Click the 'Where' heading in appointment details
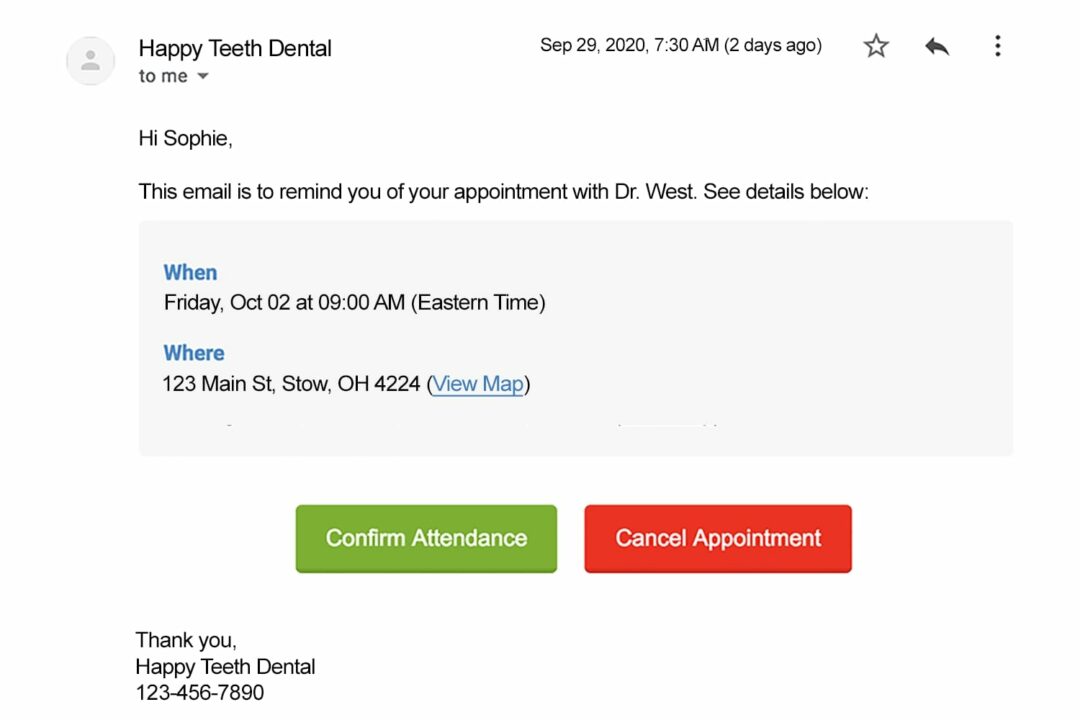 (x=193, y=353)
